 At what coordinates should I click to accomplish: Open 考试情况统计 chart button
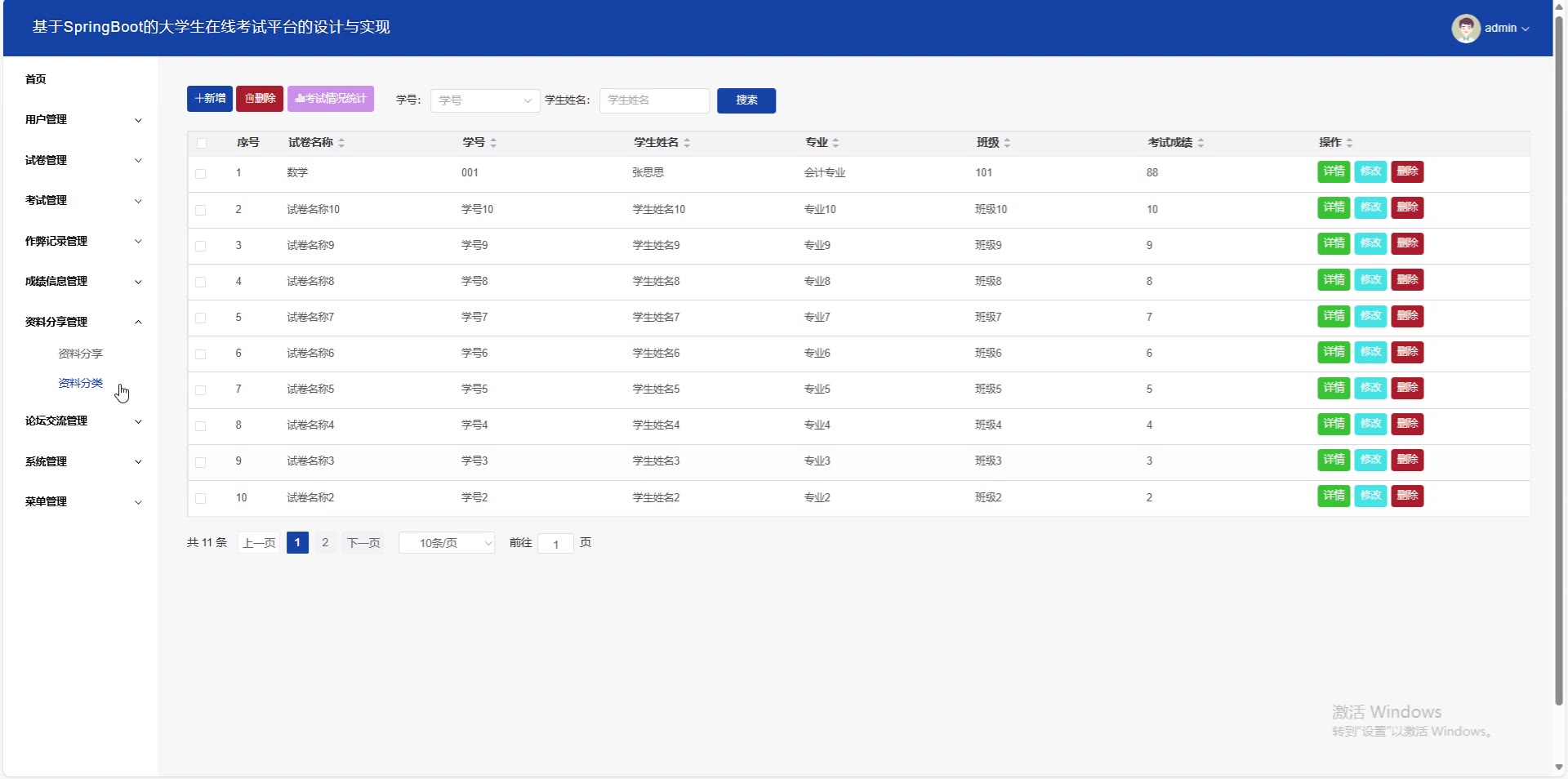coord(331,99)
